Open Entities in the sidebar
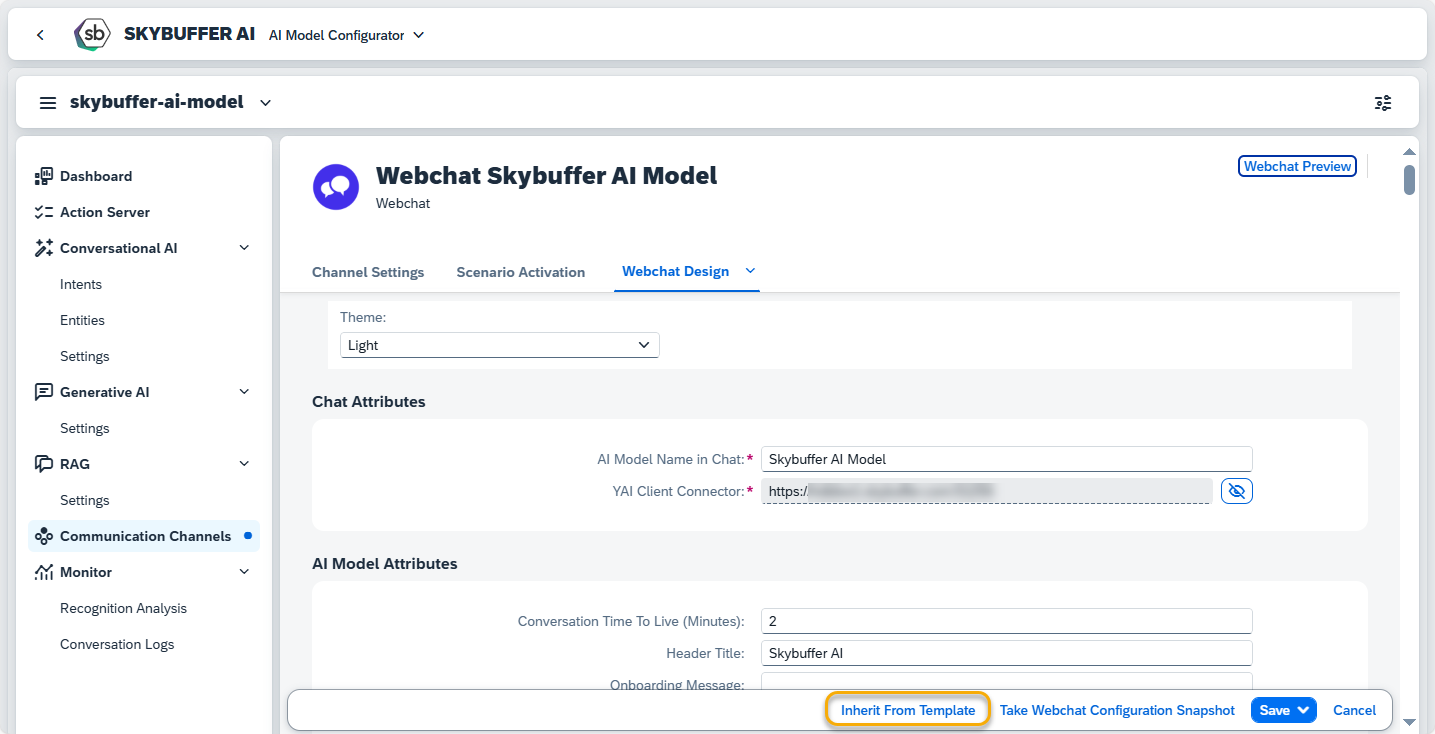1435x734 pixels. [82, 320]
